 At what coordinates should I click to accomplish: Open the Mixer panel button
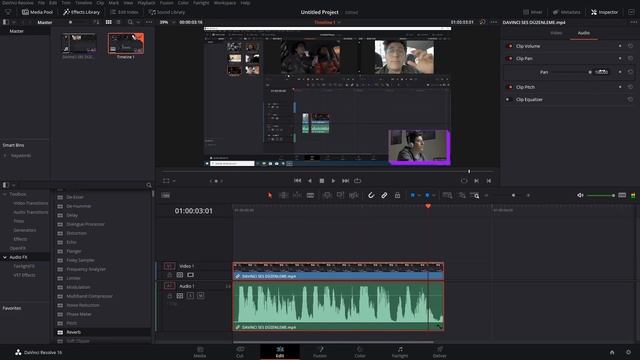point(533,12)
